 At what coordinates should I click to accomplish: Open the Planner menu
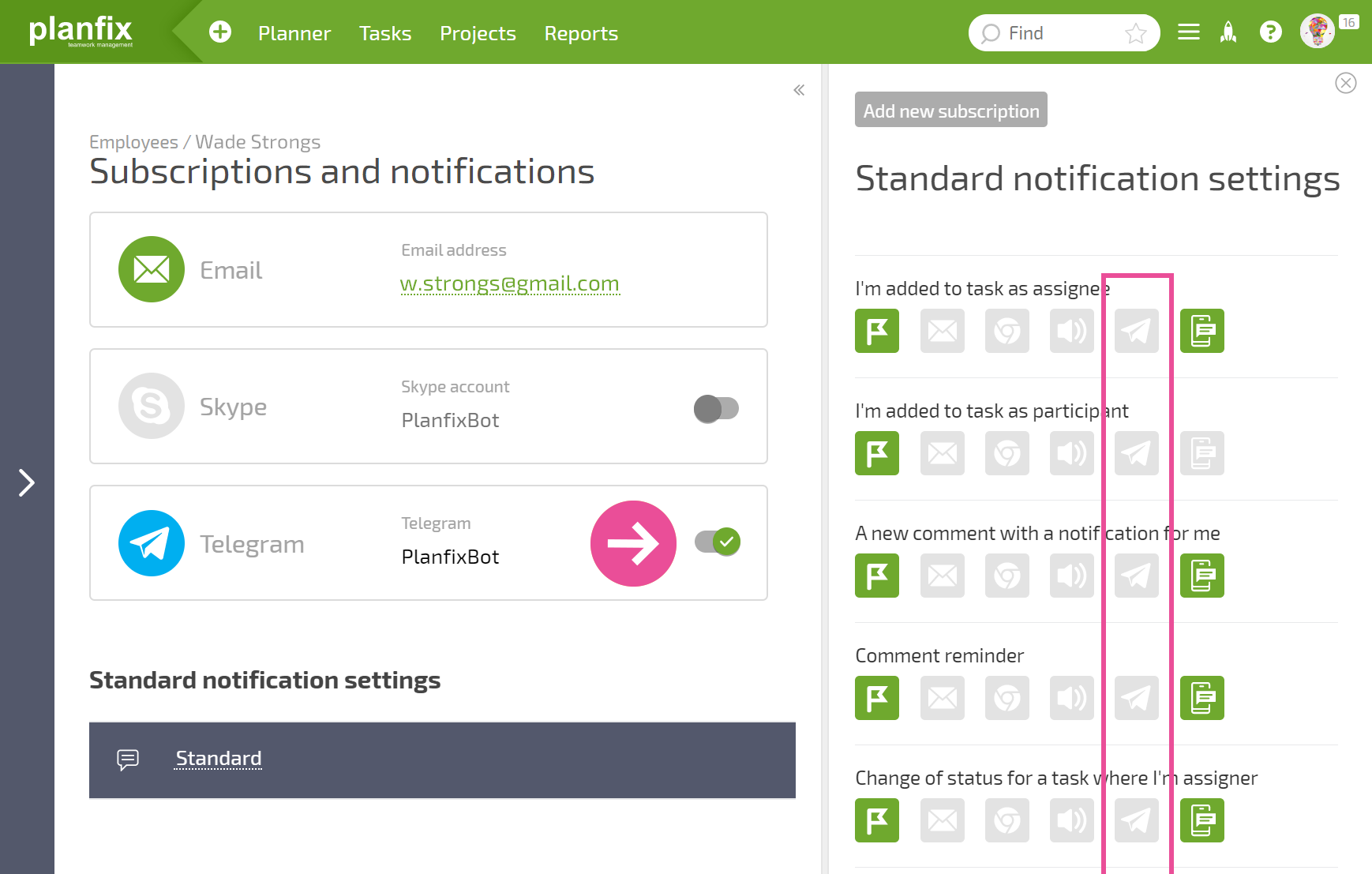pos(294,33)
